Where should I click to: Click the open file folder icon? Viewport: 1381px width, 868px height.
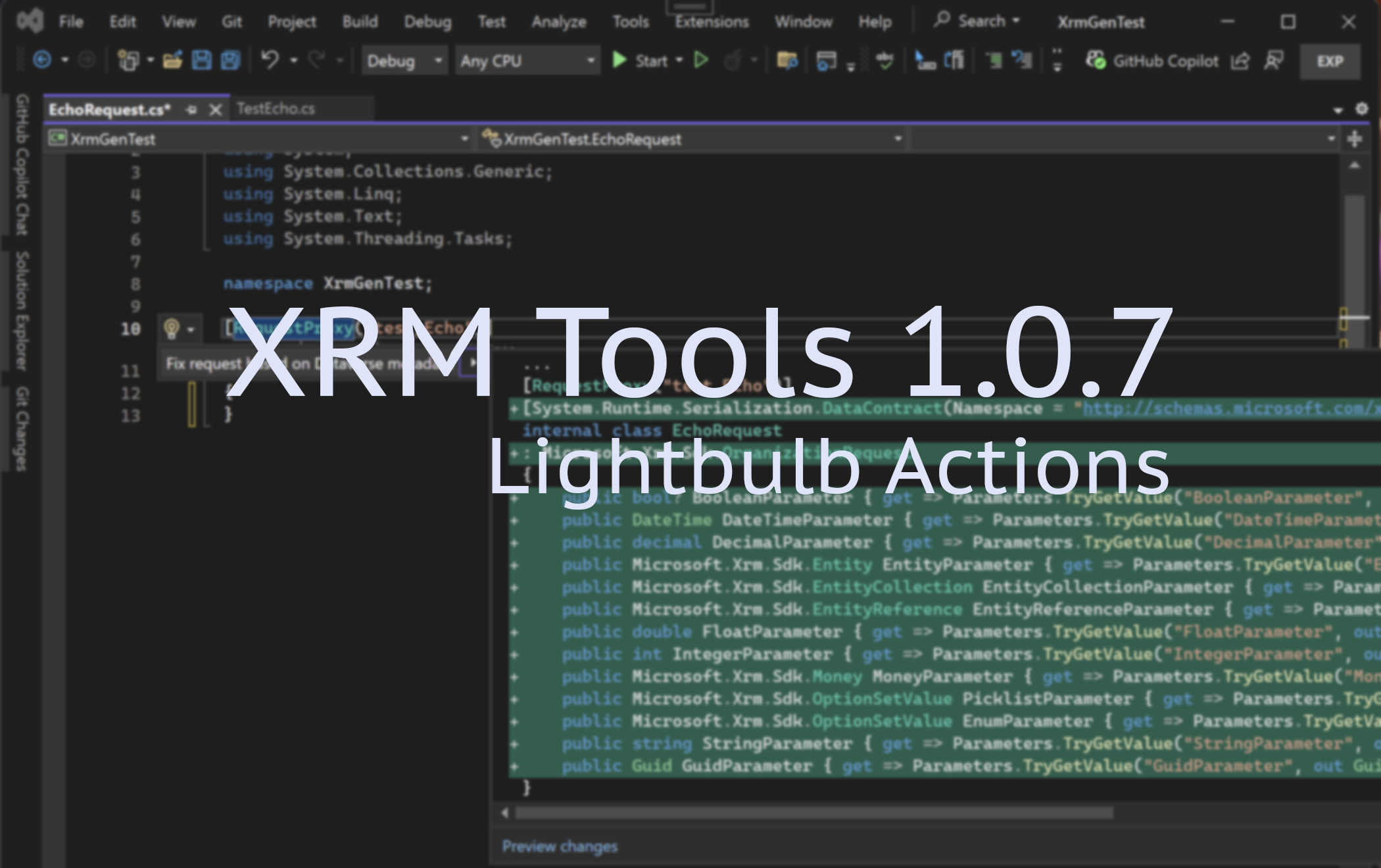tap(172, 60)
